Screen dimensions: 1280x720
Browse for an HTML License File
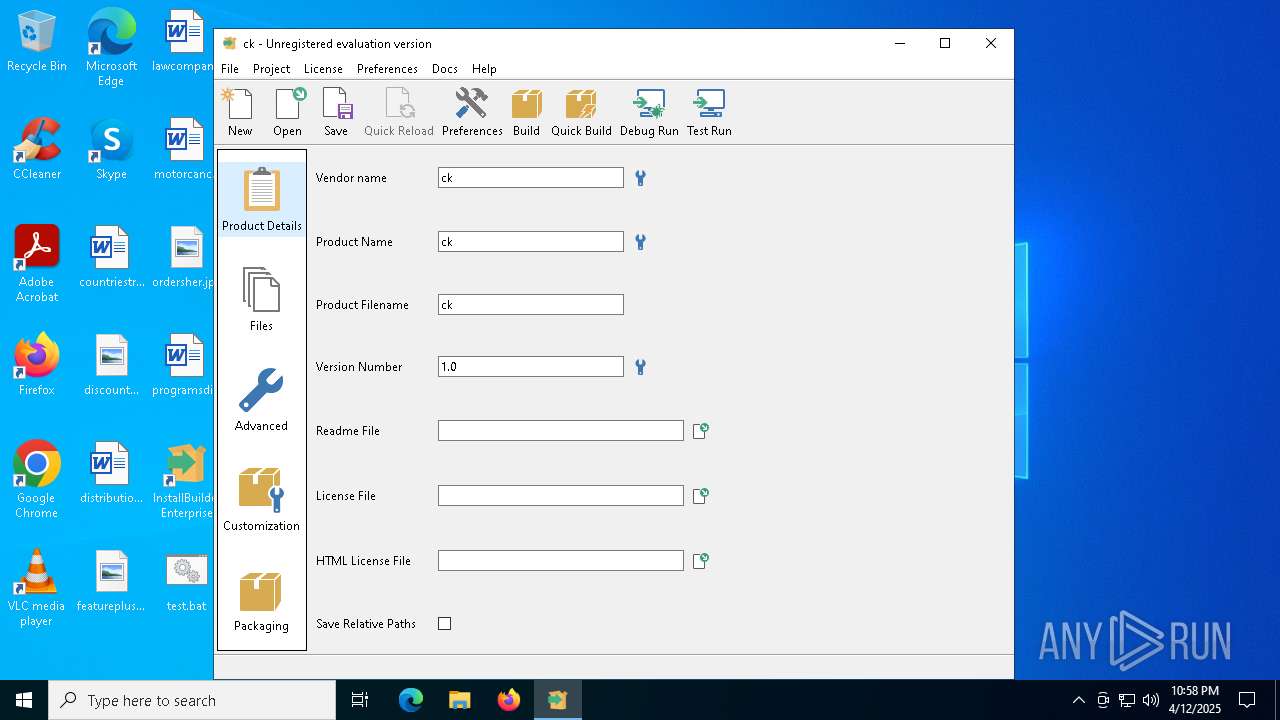coord(701,561)
